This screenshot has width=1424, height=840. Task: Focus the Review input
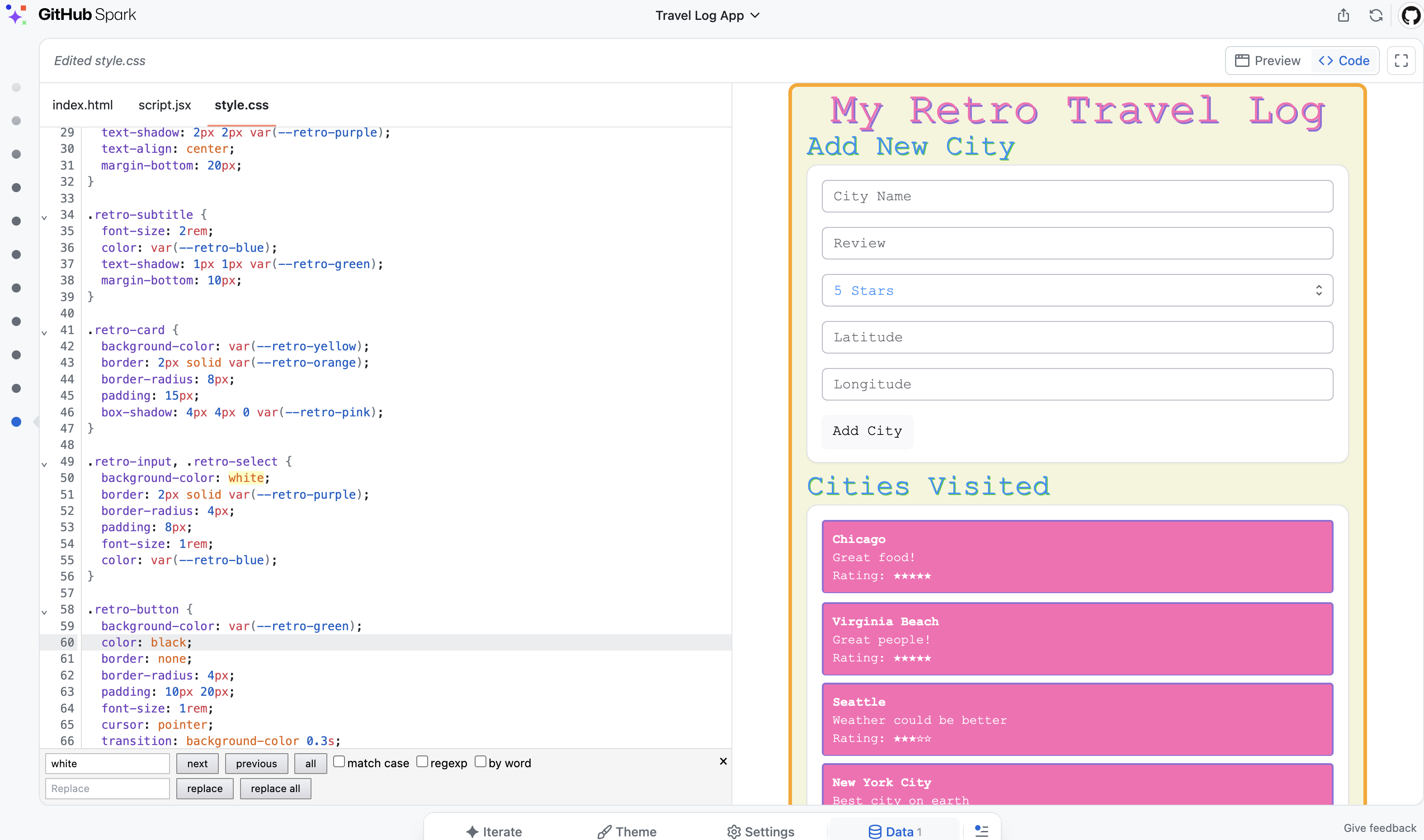point(1077,243)
